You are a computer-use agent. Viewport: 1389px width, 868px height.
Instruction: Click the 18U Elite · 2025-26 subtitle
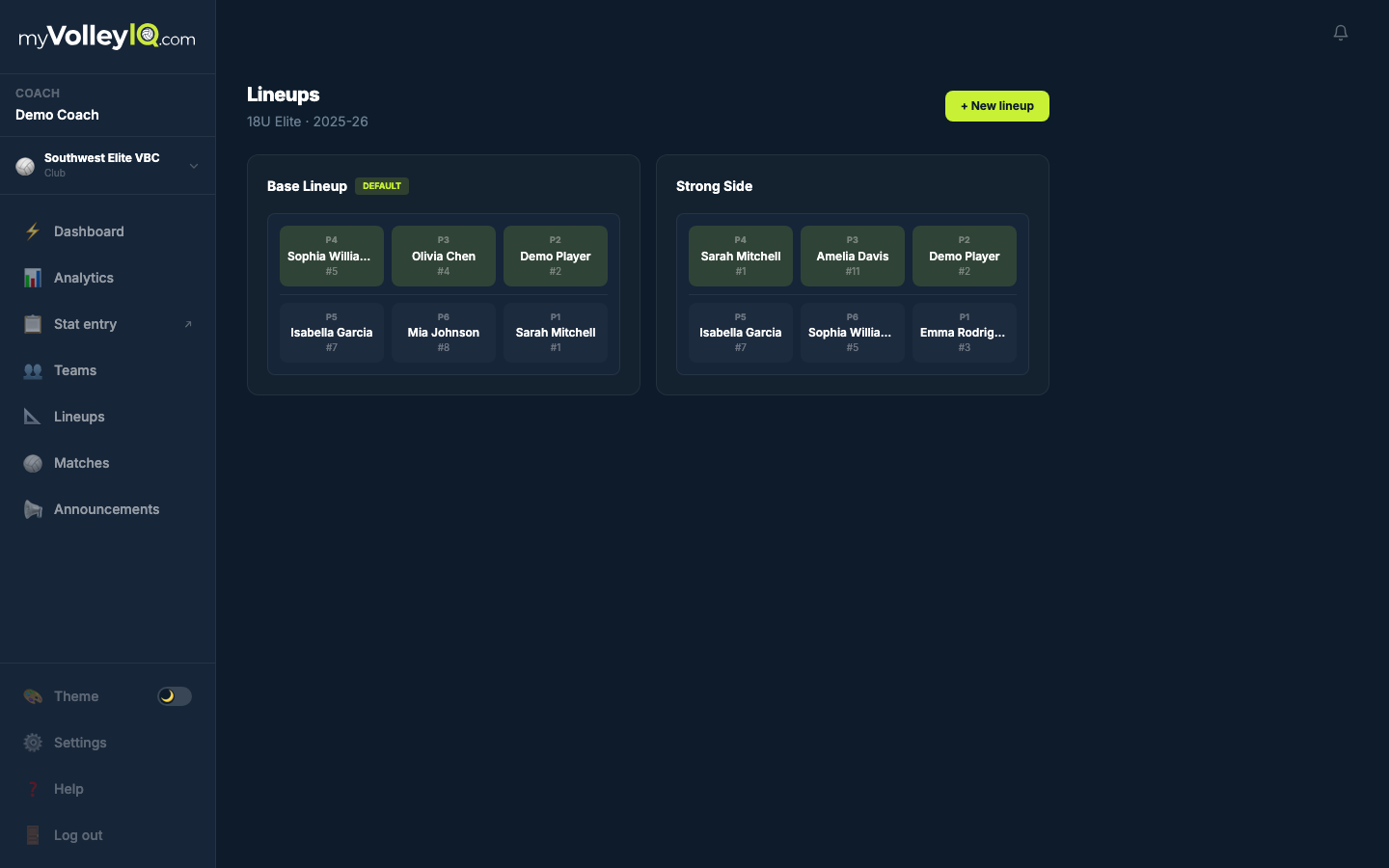click(x=308, y=122)
